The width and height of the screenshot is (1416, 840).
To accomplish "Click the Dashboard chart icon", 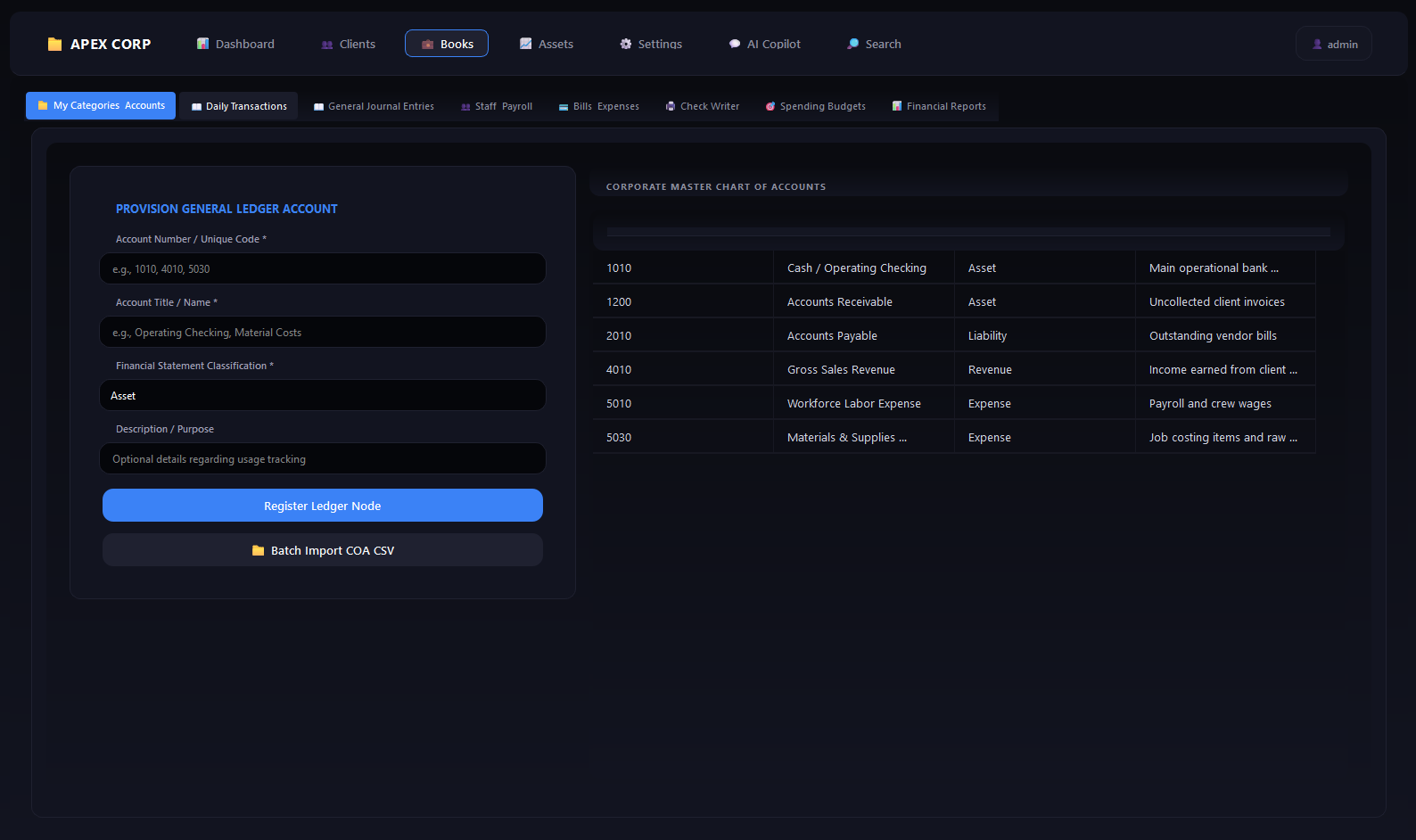I will [x=203, y=44].
